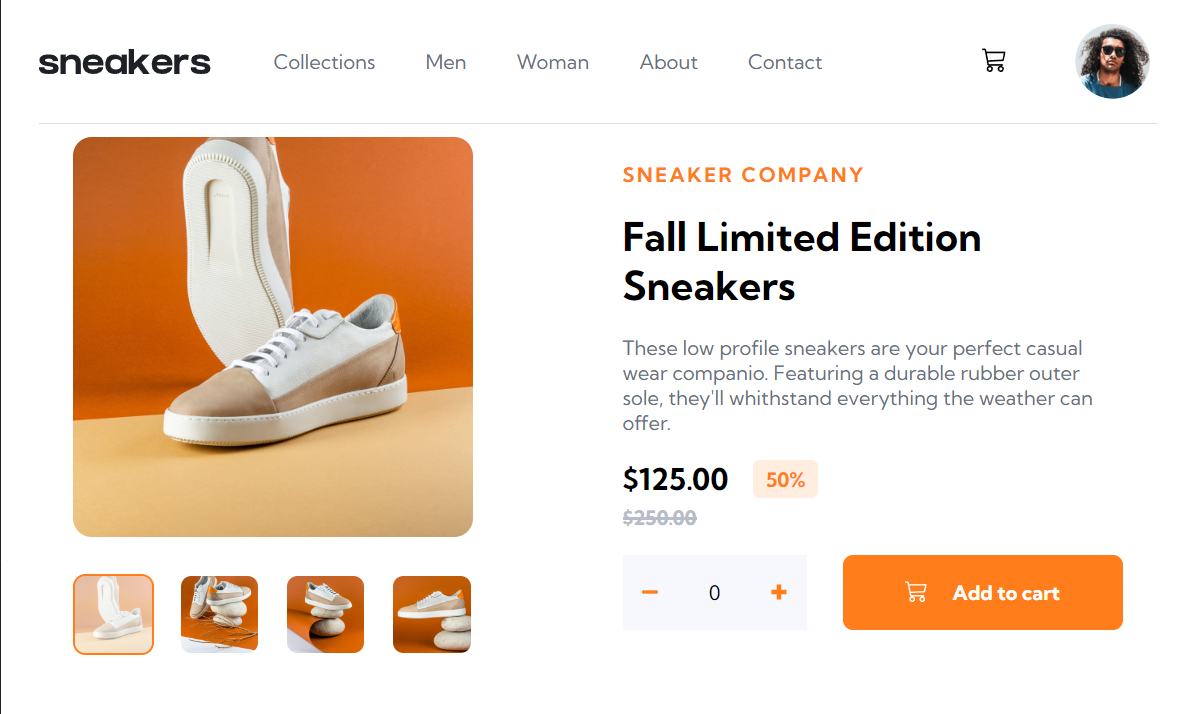Image resolution: width=1192 pixels, height=714 pixels.
Task: Select the first shoe thumbnail
Action: [113, 614]
